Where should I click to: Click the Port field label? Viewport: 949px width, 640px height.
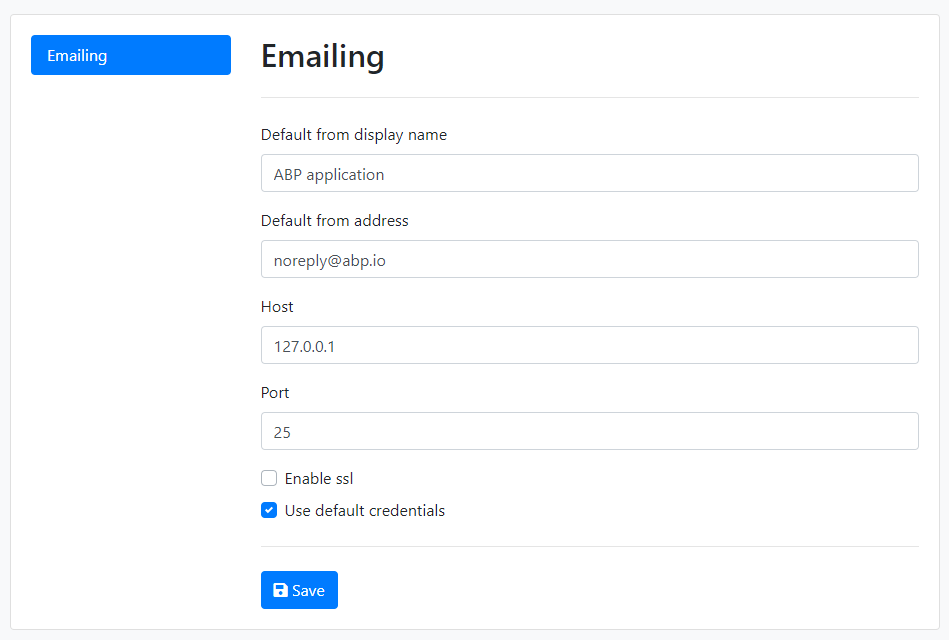(x=274, y=392)
